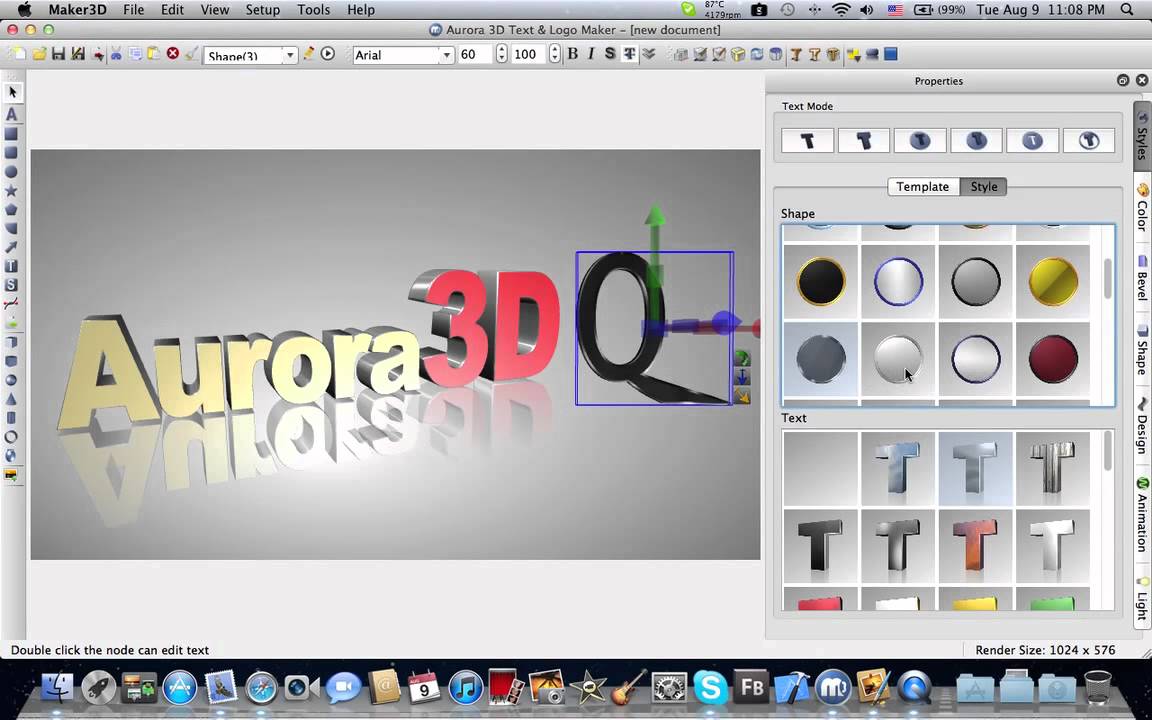Open the Arial font dropdown
This screenshot has width=1152, height=720.
(x=446, y=55)
